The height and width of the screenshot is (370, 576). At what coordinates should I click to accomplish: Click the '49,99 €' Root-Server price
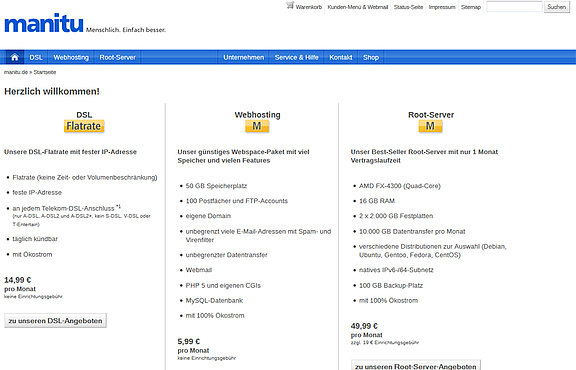364,326
